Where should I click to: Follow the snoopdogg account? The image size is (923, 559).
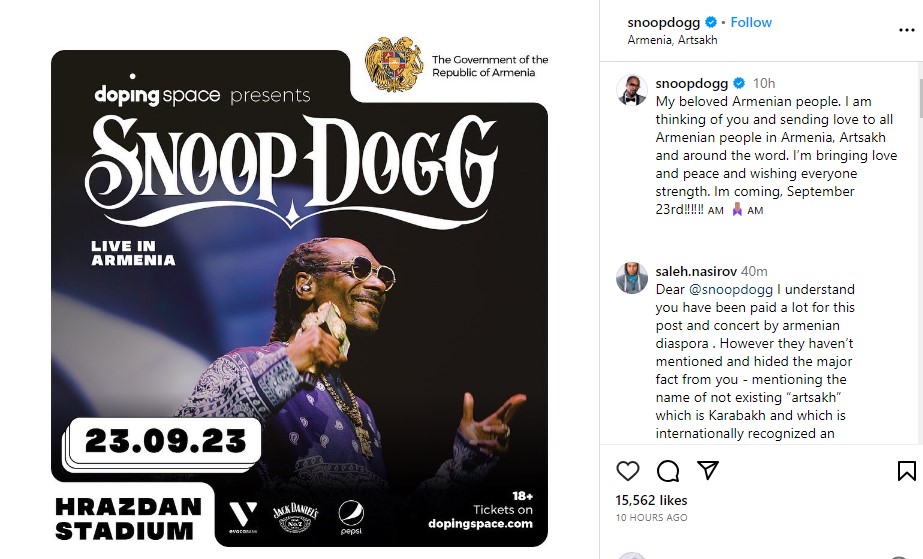point(751,22)
